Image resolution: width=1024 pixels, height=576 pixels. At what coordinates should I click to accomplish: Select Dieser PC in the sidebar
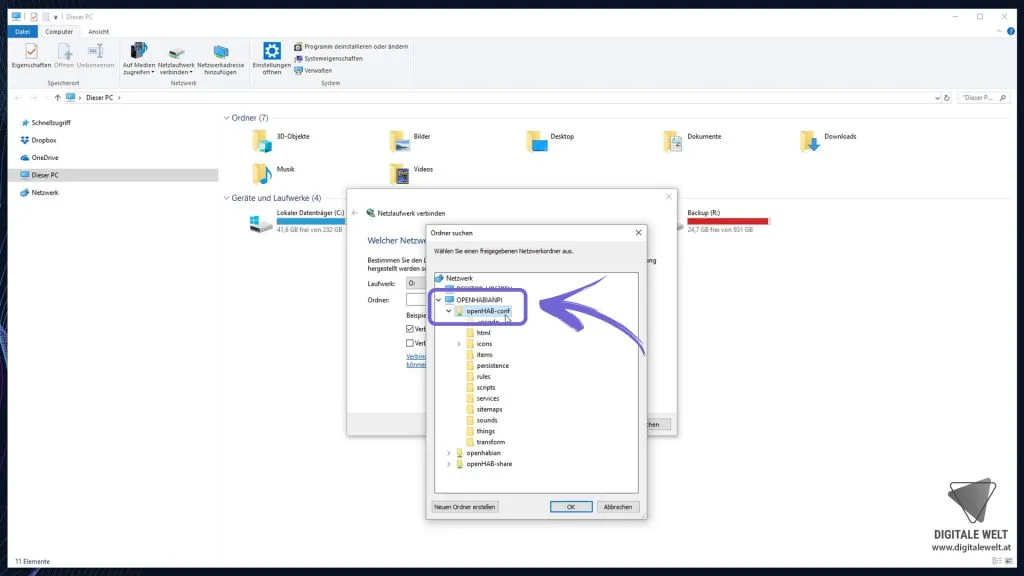pos(114,175)
